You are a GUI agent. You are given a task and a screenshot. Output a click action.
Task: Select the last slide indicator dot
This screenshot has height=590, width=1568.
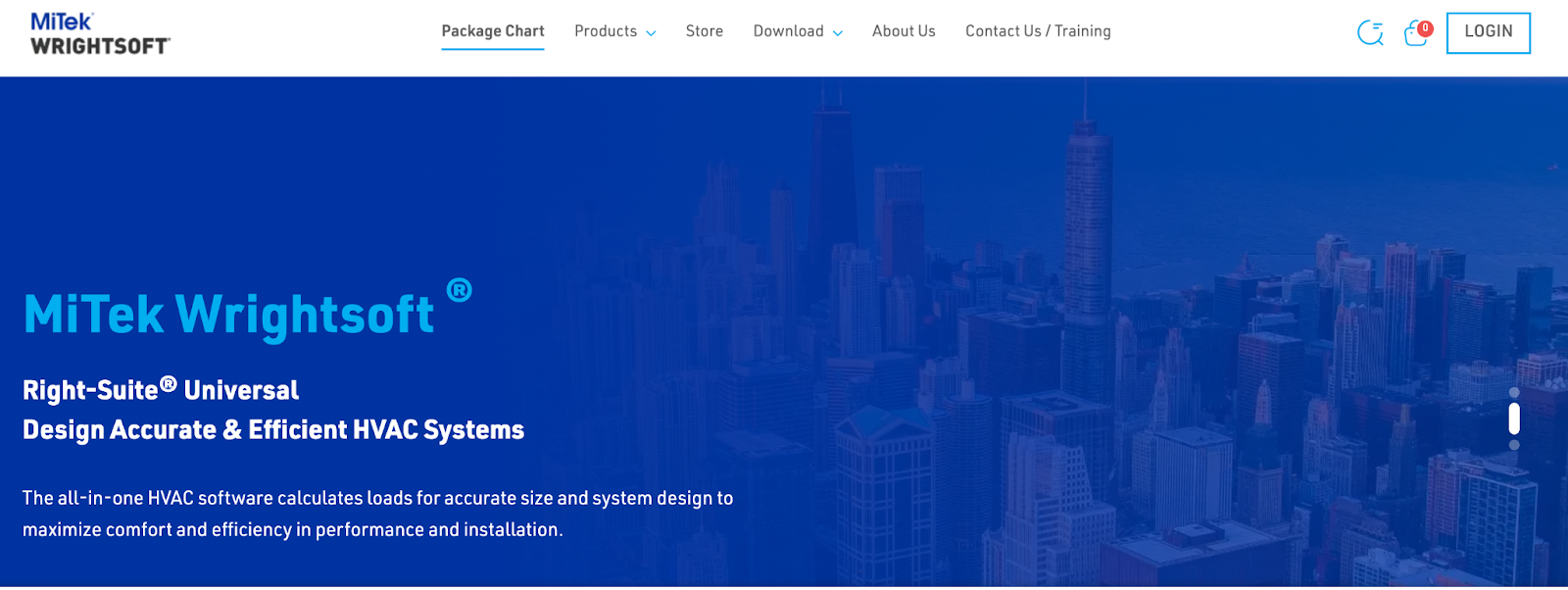(1514, 445)
